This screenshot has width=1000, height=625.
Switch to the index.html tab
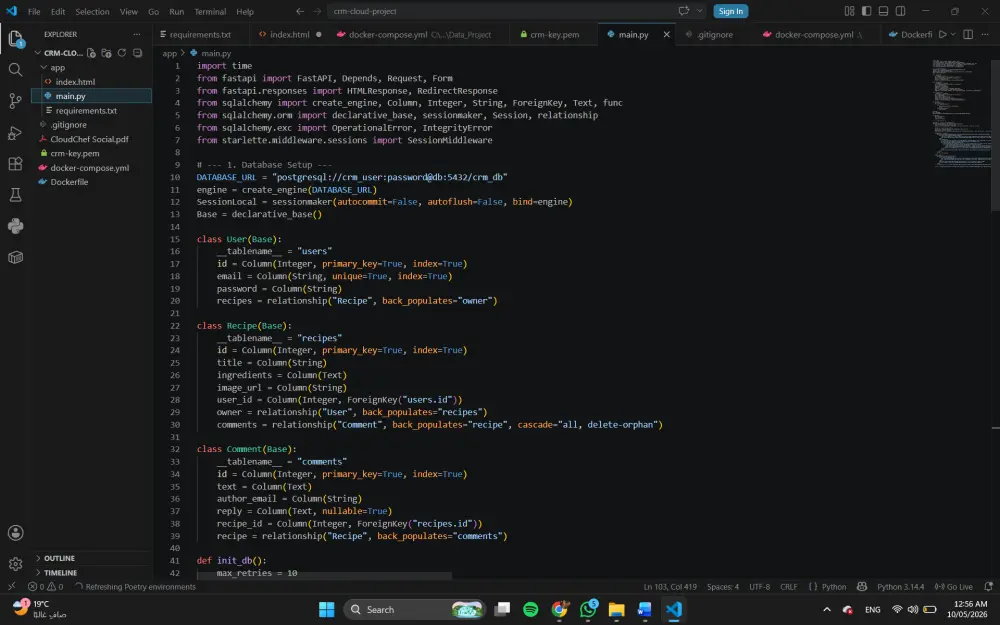click(289, 34)
